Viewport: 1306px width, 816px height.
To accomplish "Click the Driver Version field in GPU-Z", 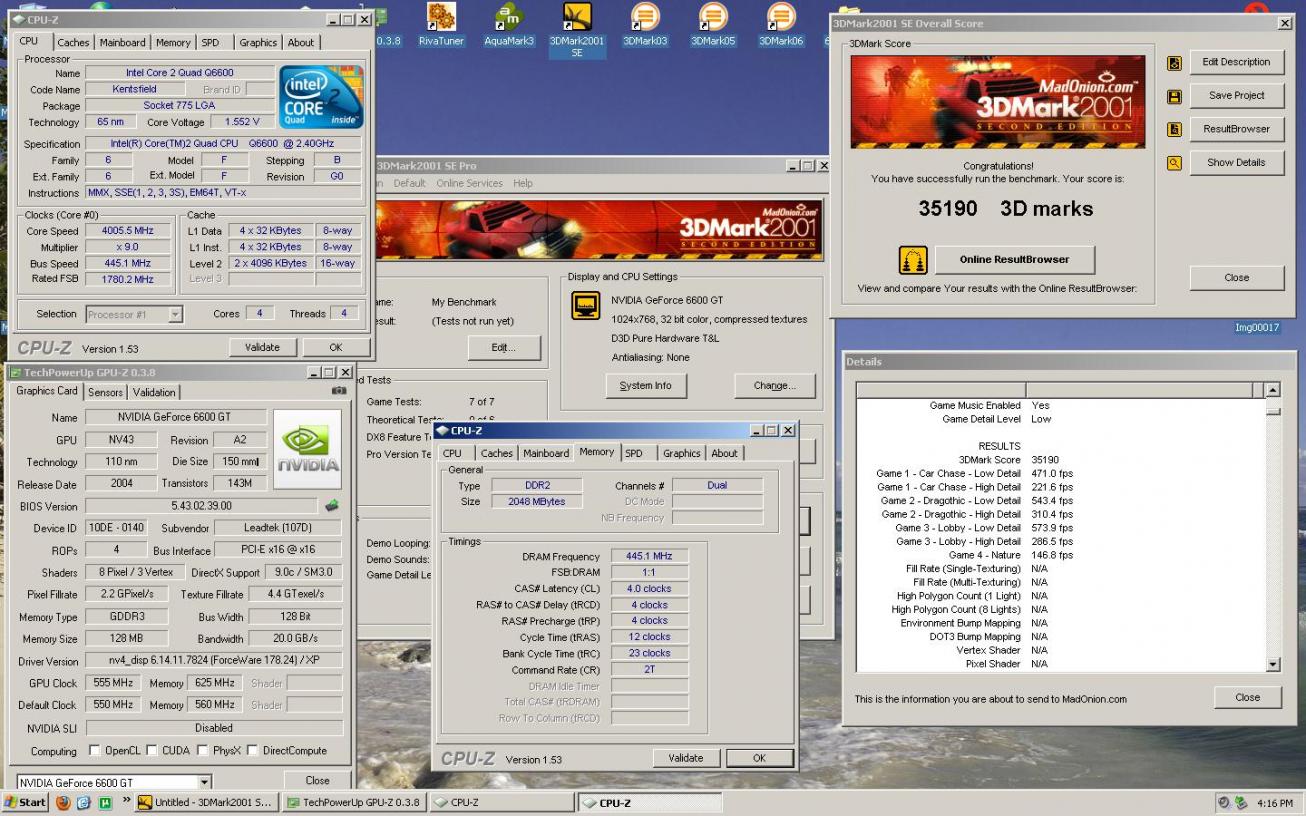I will click(213, 661).
